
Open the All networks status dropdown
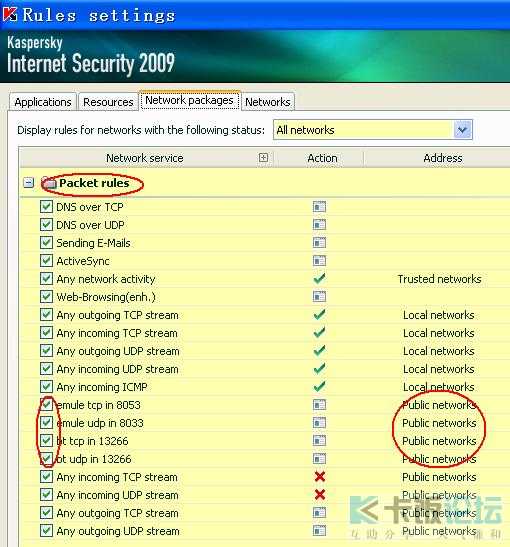[463, 130]
